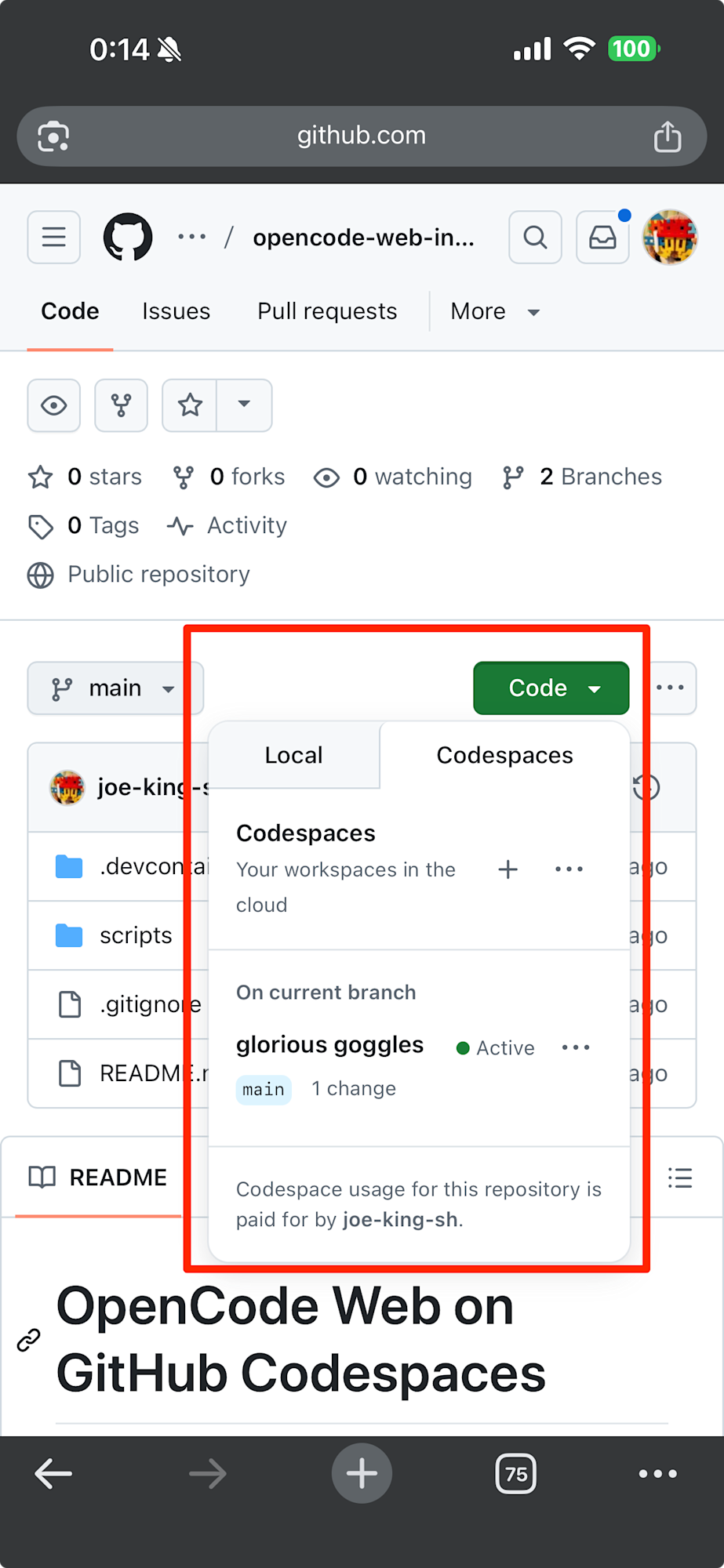Open the browser share icon

(668, 136)
